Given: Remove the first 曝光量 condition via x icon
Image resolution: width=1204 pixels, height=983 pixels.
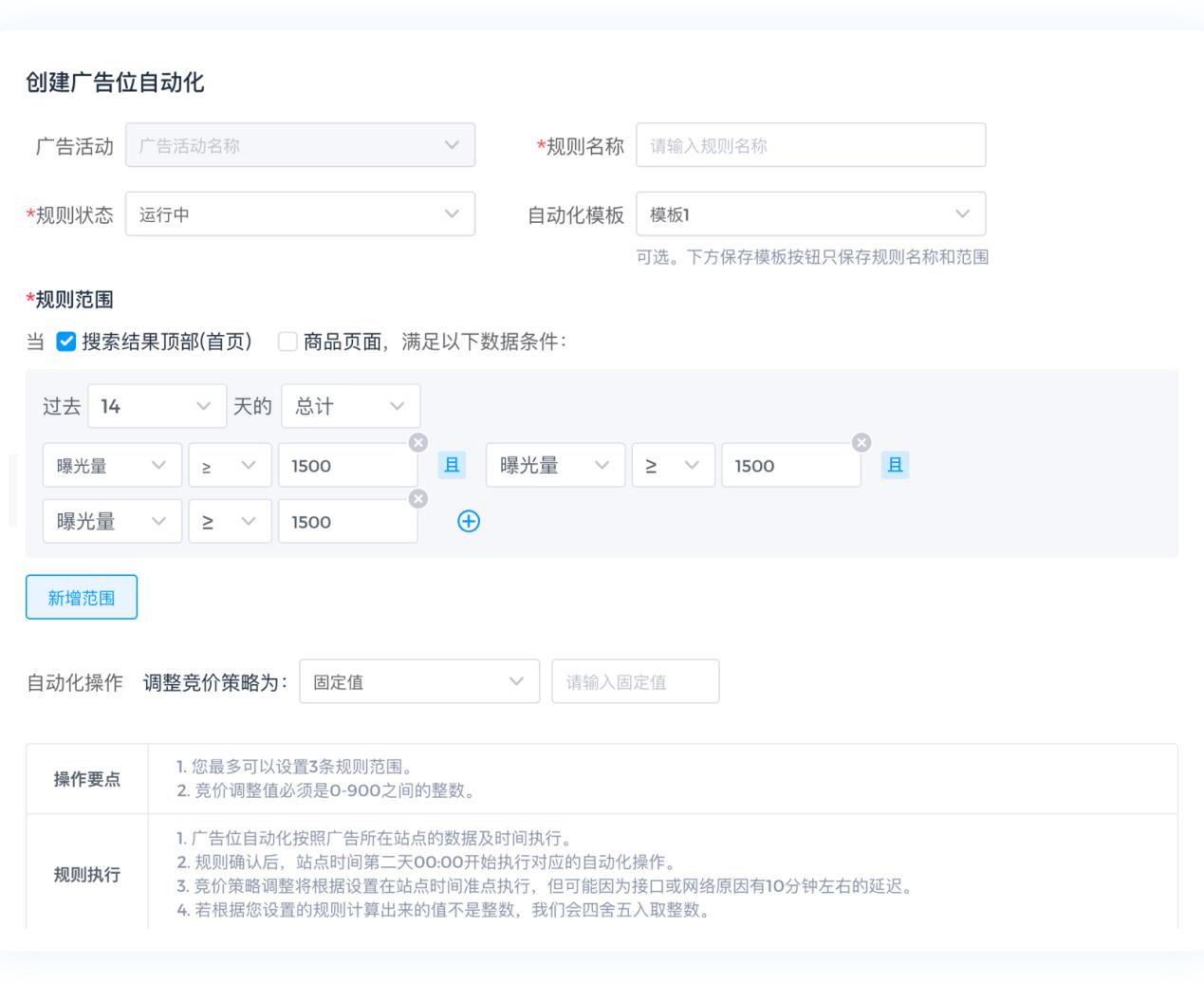Looking at the screenshot, I should click(x=417, y=442).
